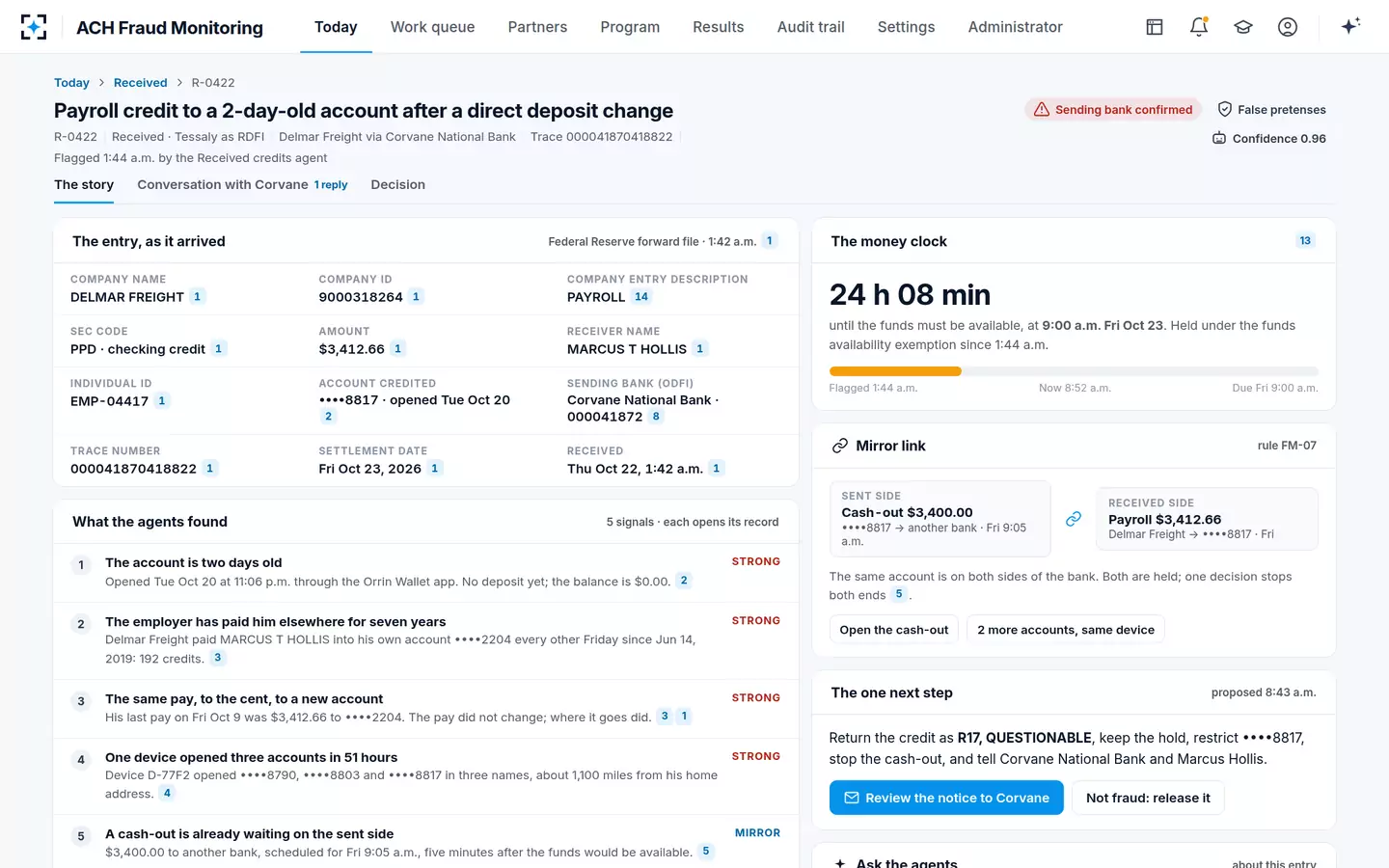Open the notifications bell
The height and width of the screenshot is (868, 1389).
coord(1199,27)
